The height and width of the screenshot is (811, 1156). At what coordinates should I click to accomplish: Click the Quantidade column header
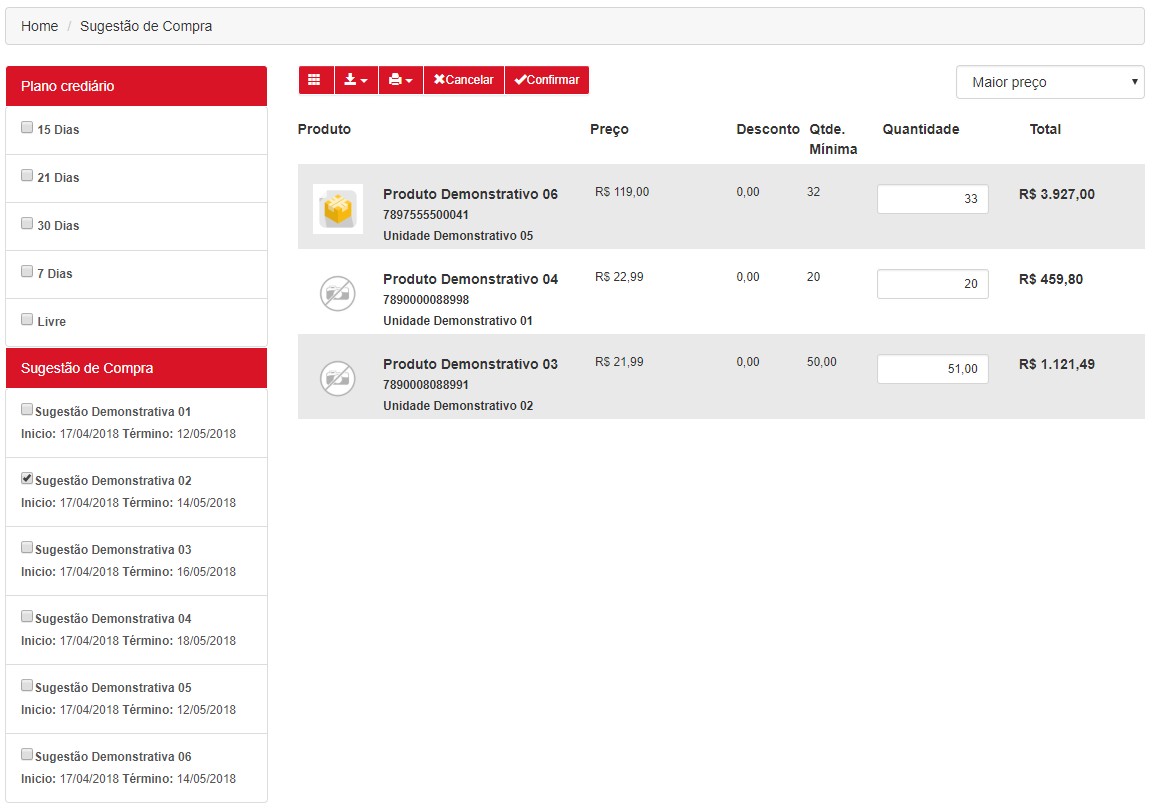921,129
